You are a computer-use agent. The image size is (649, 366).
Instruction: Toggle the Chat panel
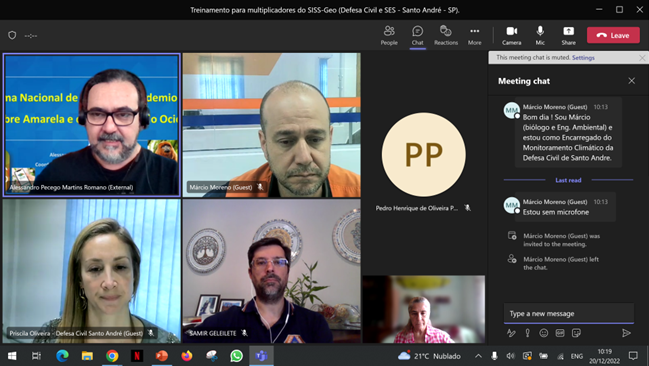click(x=417, y=35)
